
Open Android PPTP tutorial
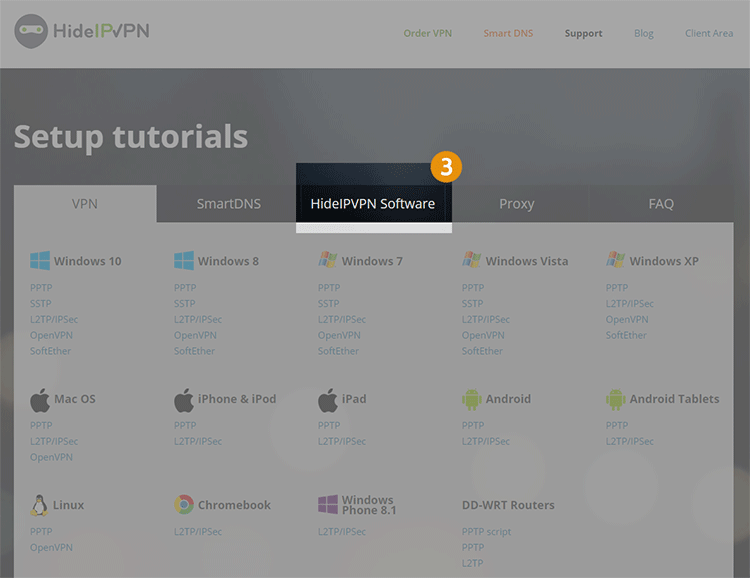[x=473, y=425]
